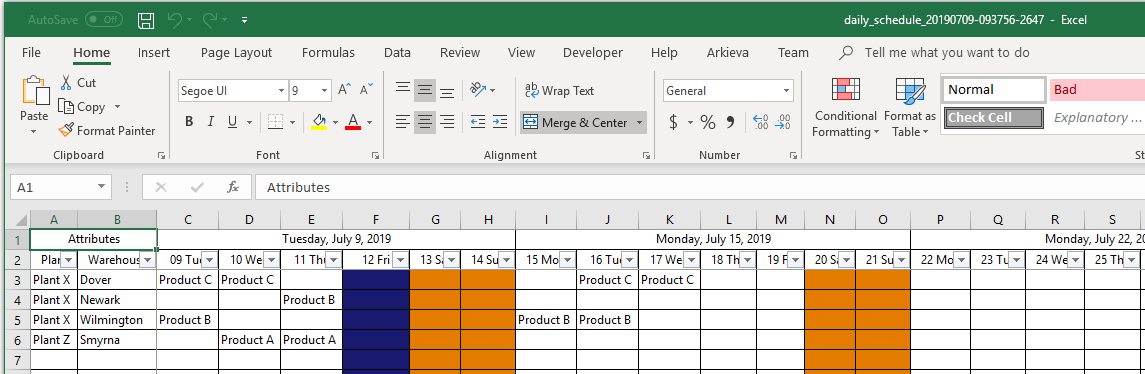Open the Warehouse column filter dropdown
The height and width of the screenshot is (374, 1145).
[x=148, y=259]
